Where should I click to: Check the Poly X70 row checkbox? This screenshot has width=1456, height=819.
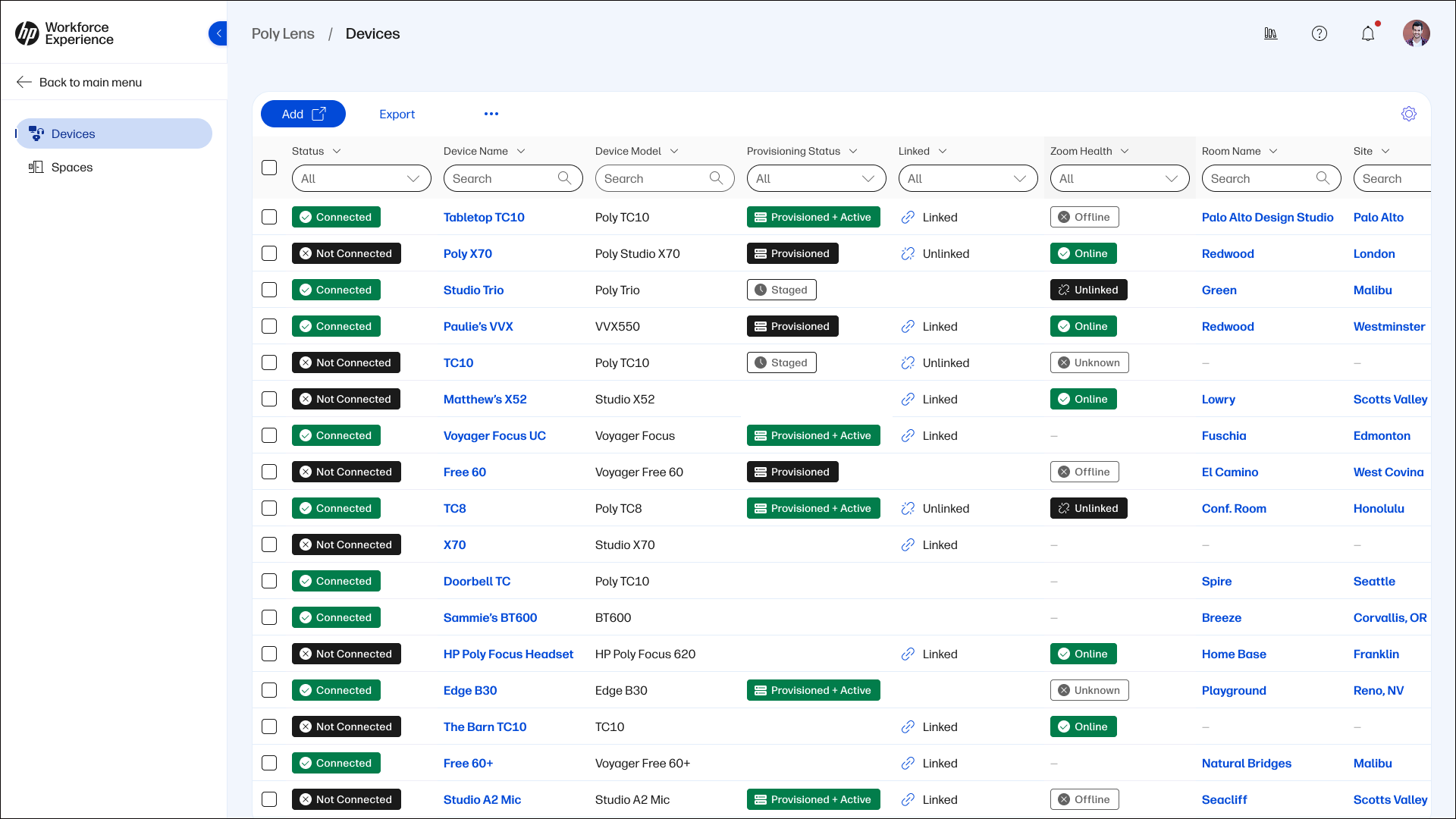(x=269, y=253)
